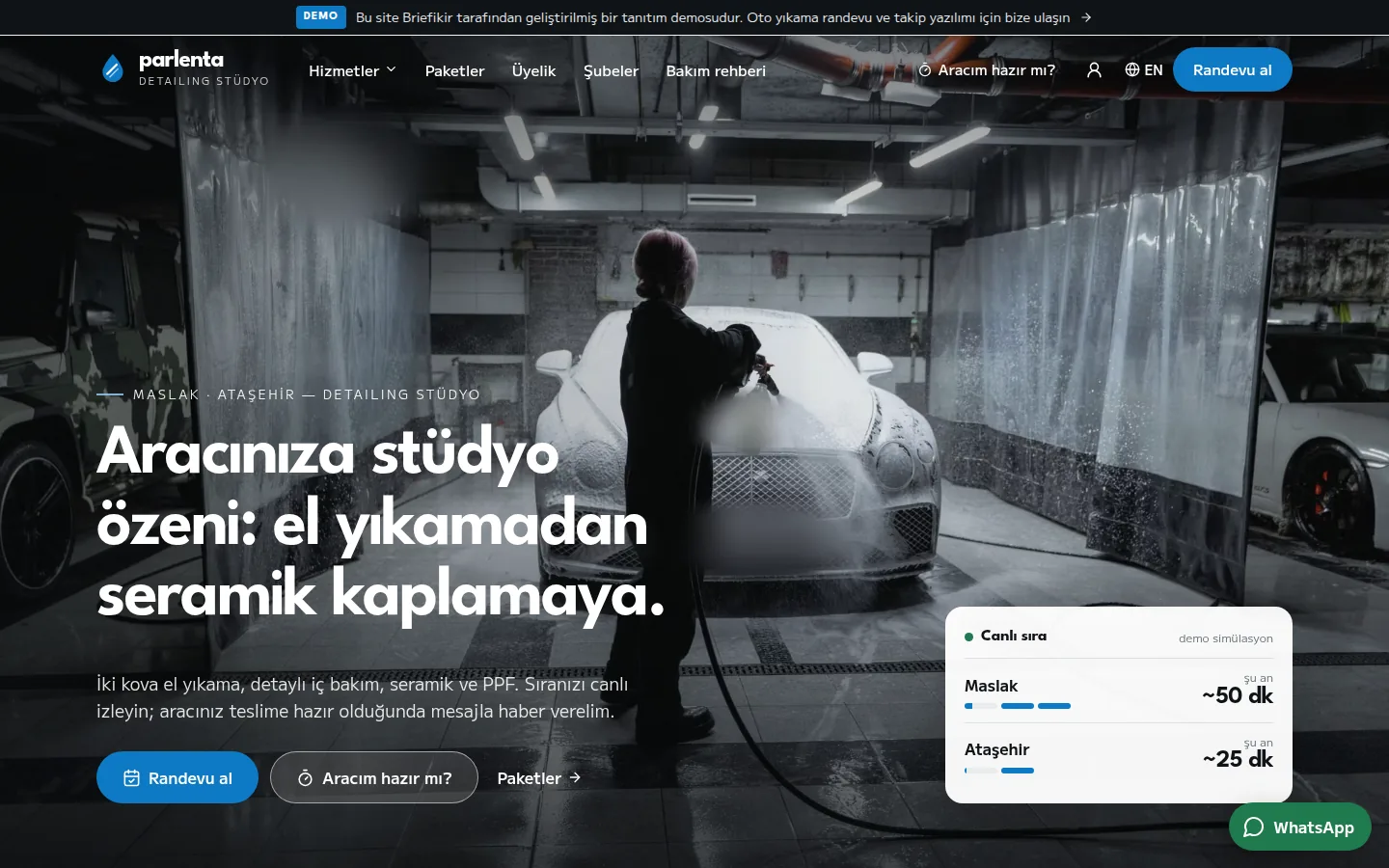
Task: Open the WhatsApp chat button
Action: point(1300,827)
